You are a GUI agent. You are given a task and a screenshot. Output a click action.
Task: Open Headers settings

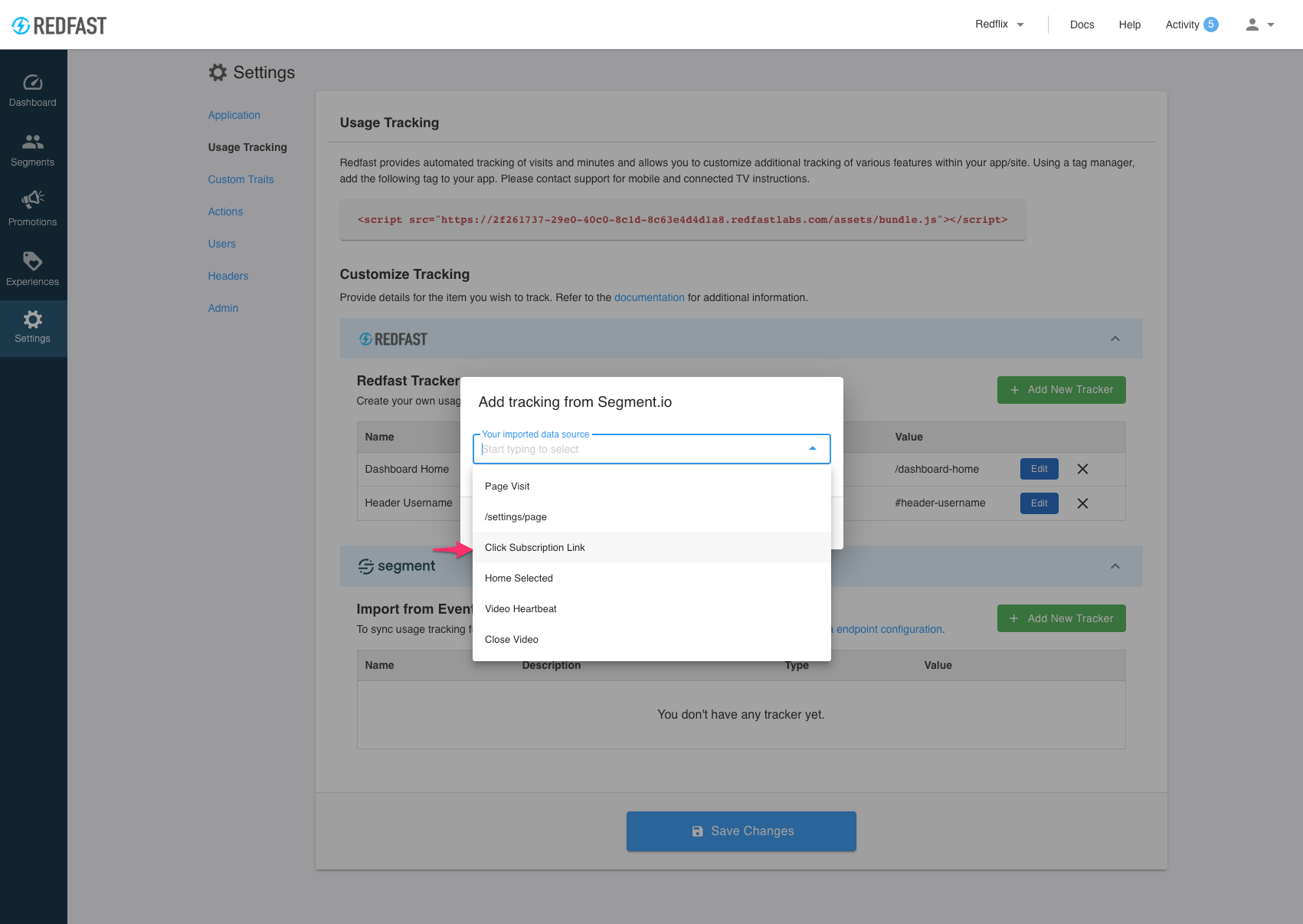[228, 276]
